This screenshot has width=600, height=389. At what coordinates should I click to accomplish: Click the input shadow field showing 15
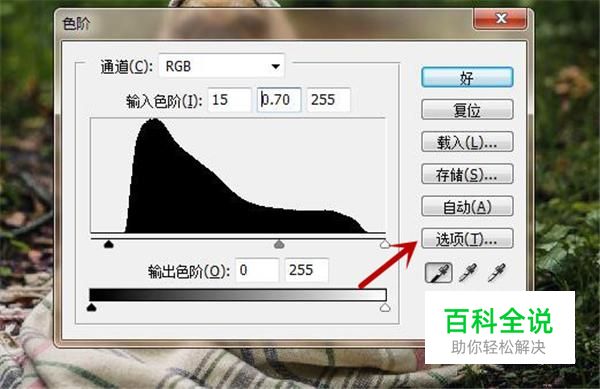point(230,100)
